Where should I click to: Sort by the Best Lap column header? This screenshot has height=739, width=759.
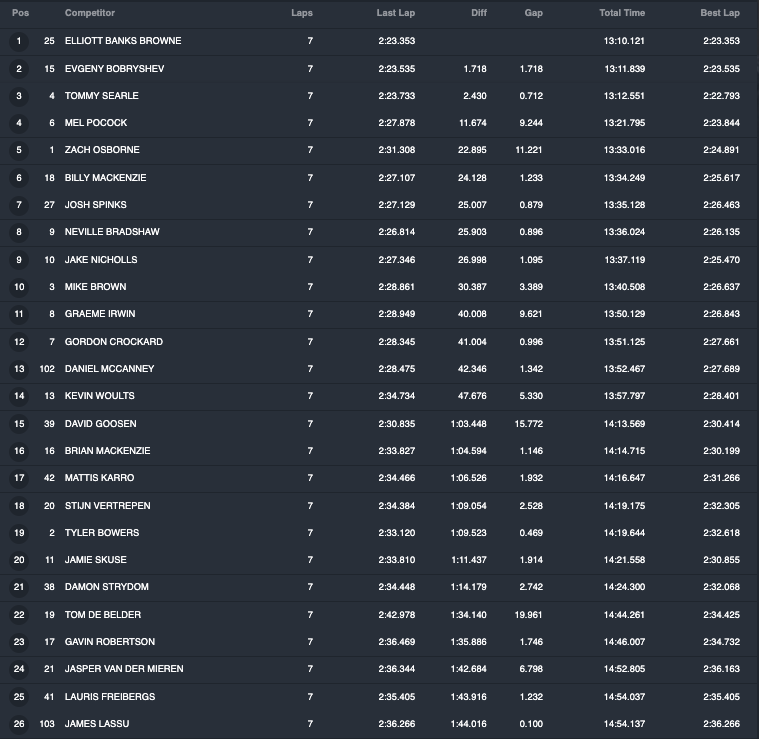coord(720,13)
